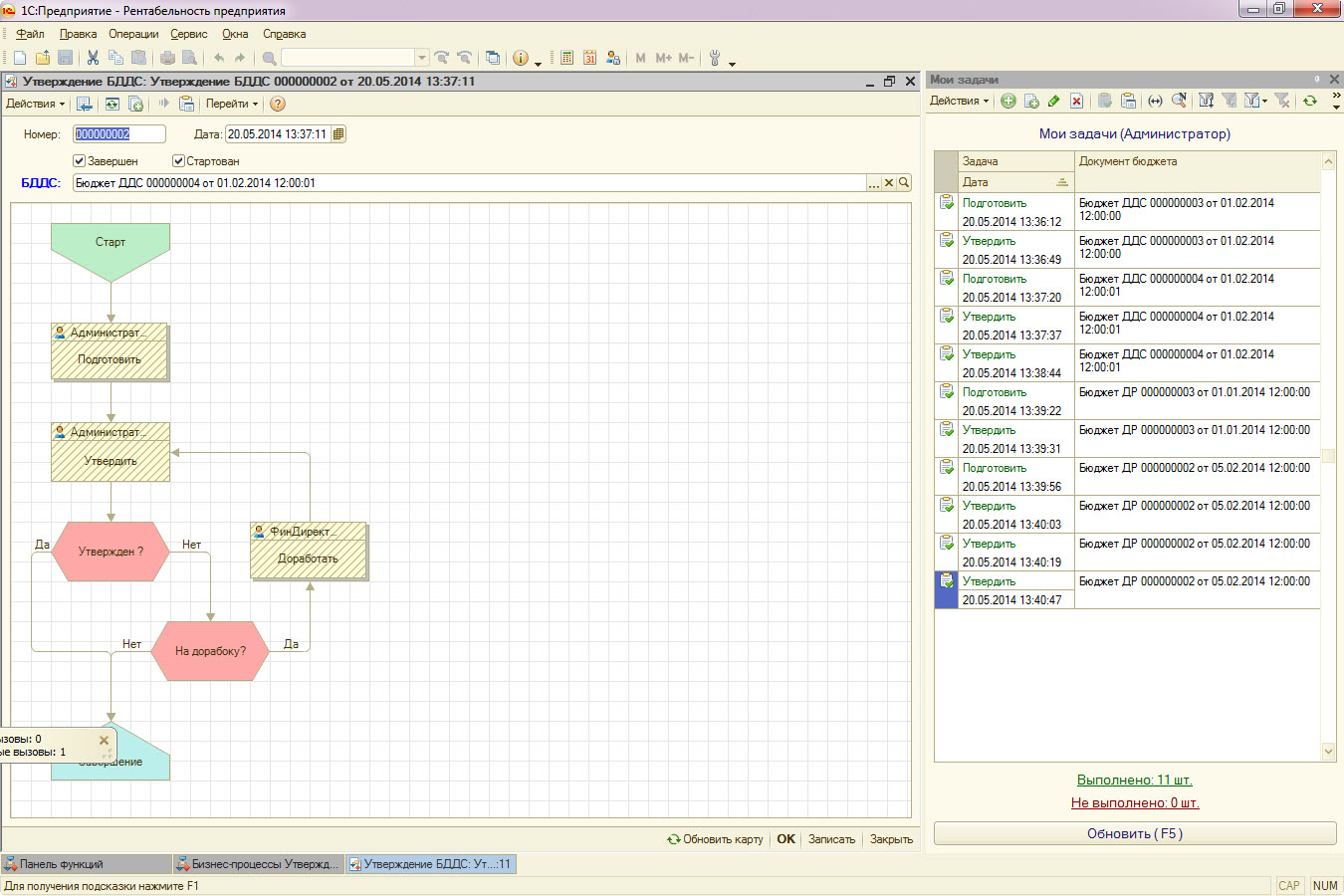Expand the main toolbar search combo box arrow
The image size is (1344, 896).
(x=422, y=58)
